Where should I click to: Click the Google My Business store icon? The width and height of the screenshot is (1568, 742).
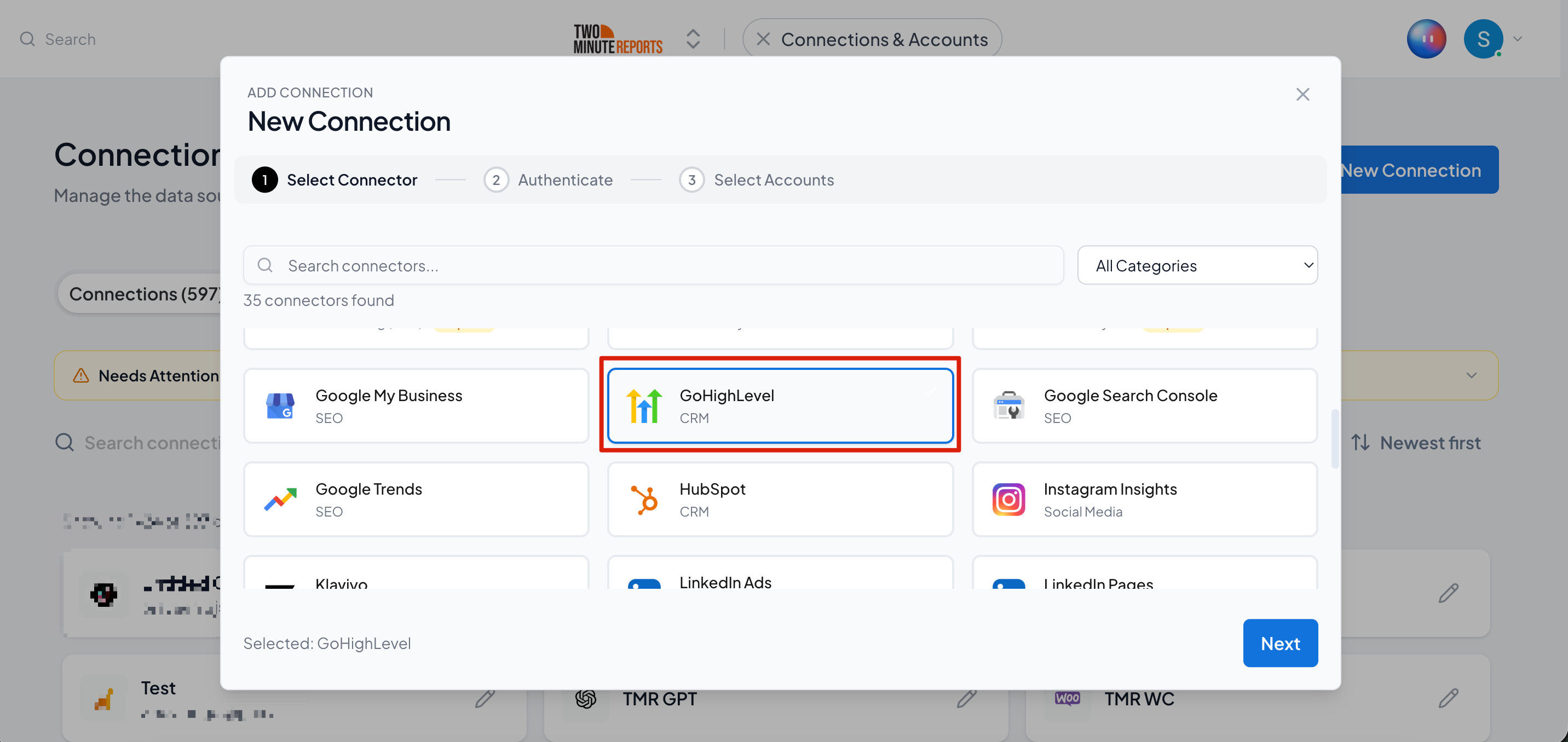pyautogui.click(x=280, y=405)
